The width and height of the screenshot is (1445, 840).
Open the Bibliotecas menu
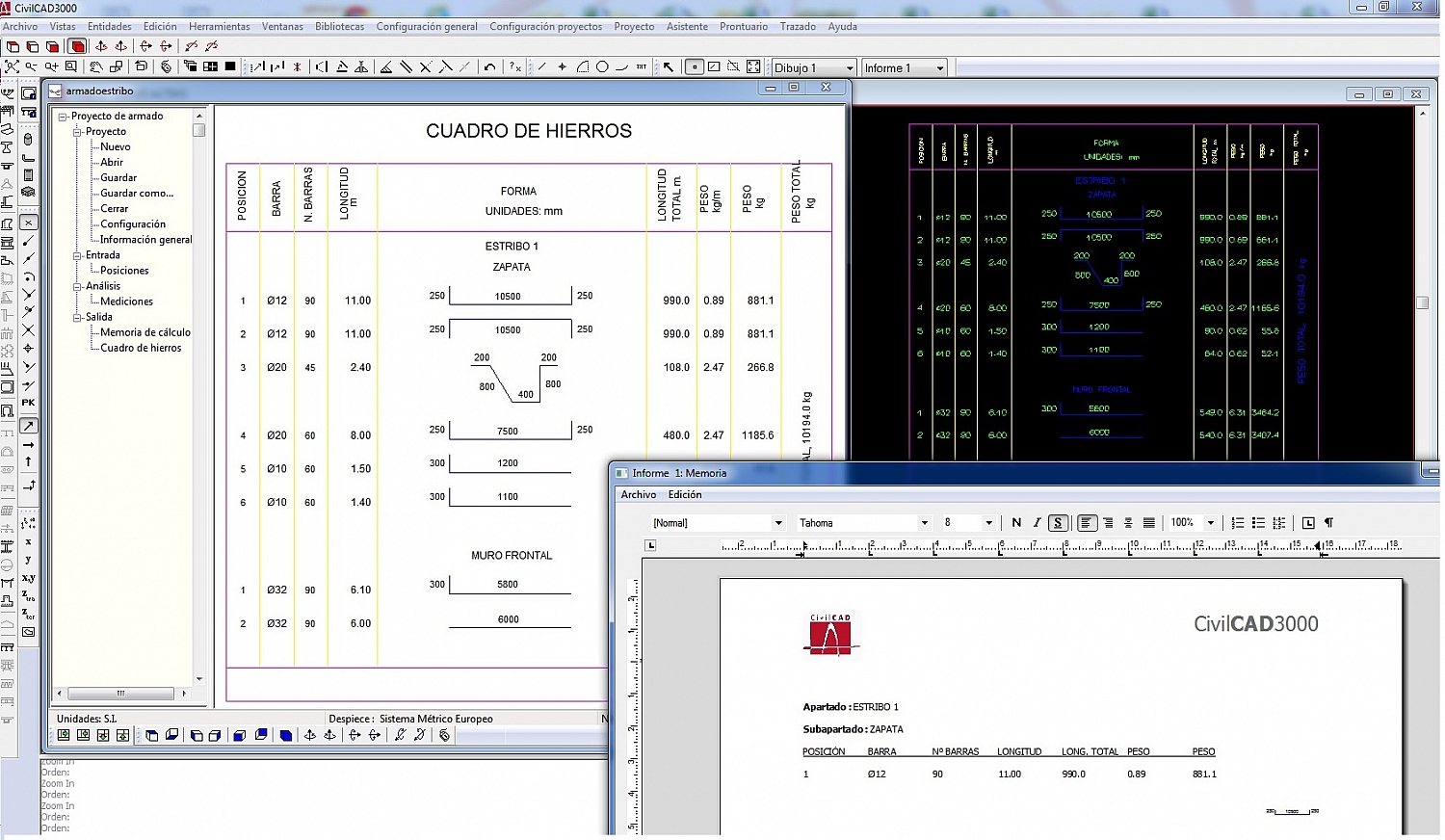(340, 27)
